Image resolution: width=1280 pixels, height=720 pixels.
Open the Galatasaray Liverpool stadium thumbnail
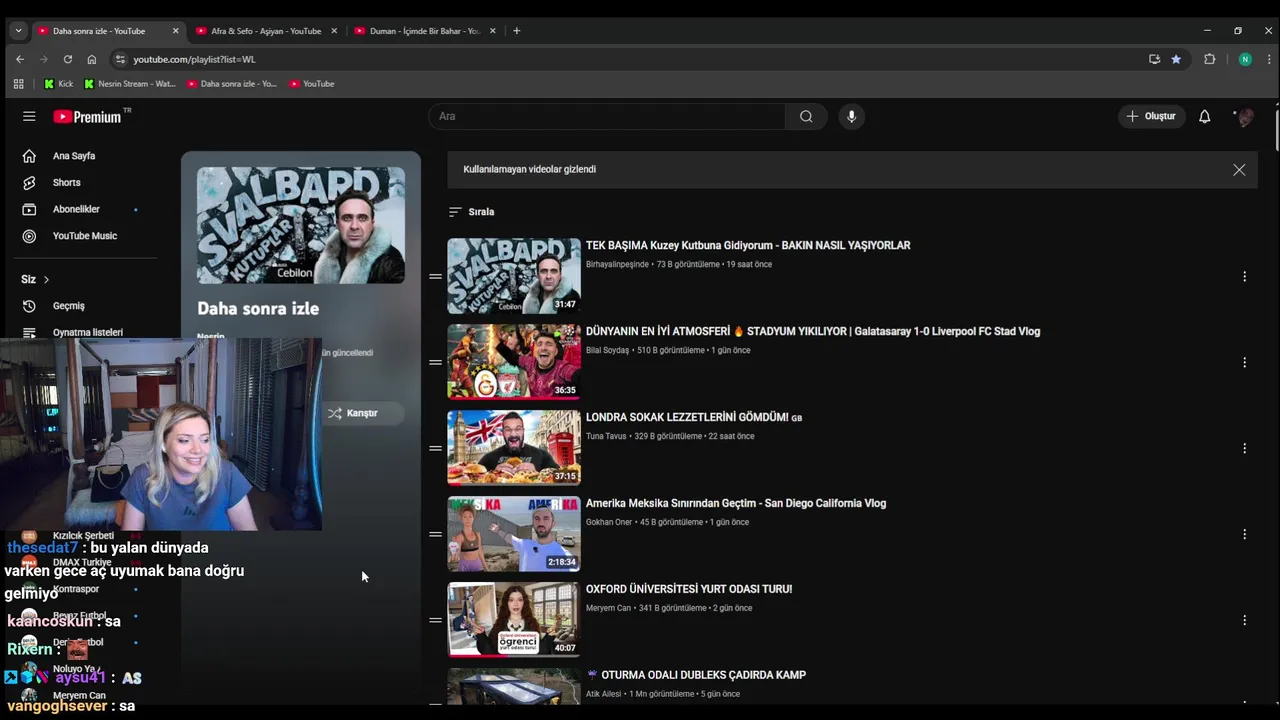pos(514,362)
